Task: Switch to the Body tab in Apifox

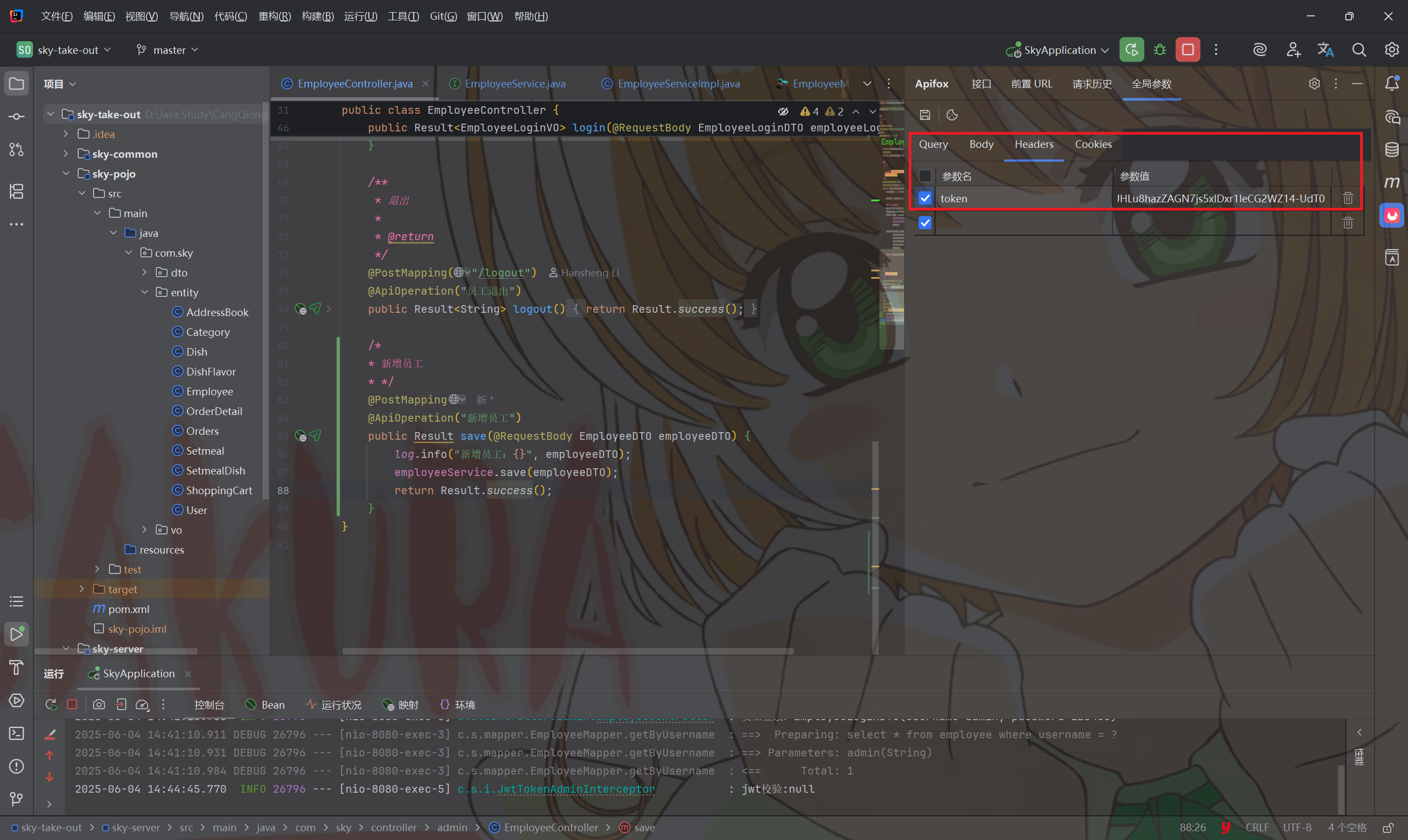Action: pos(981,145)
